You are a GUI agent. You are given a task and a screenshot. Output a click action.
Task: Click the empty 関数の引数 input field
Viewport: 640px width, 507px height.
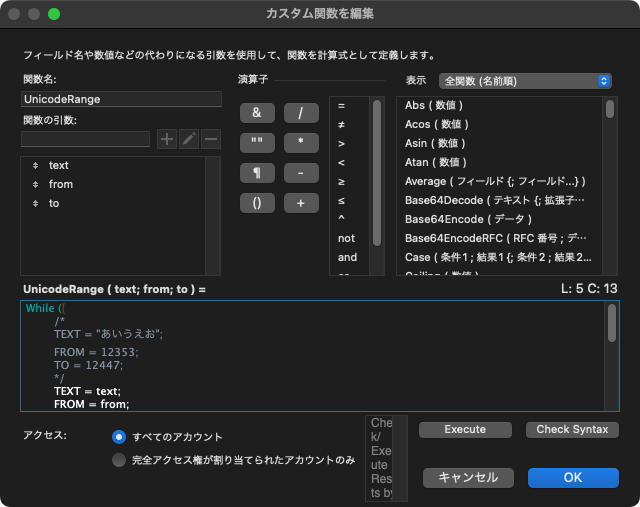(x=85, y=139)
